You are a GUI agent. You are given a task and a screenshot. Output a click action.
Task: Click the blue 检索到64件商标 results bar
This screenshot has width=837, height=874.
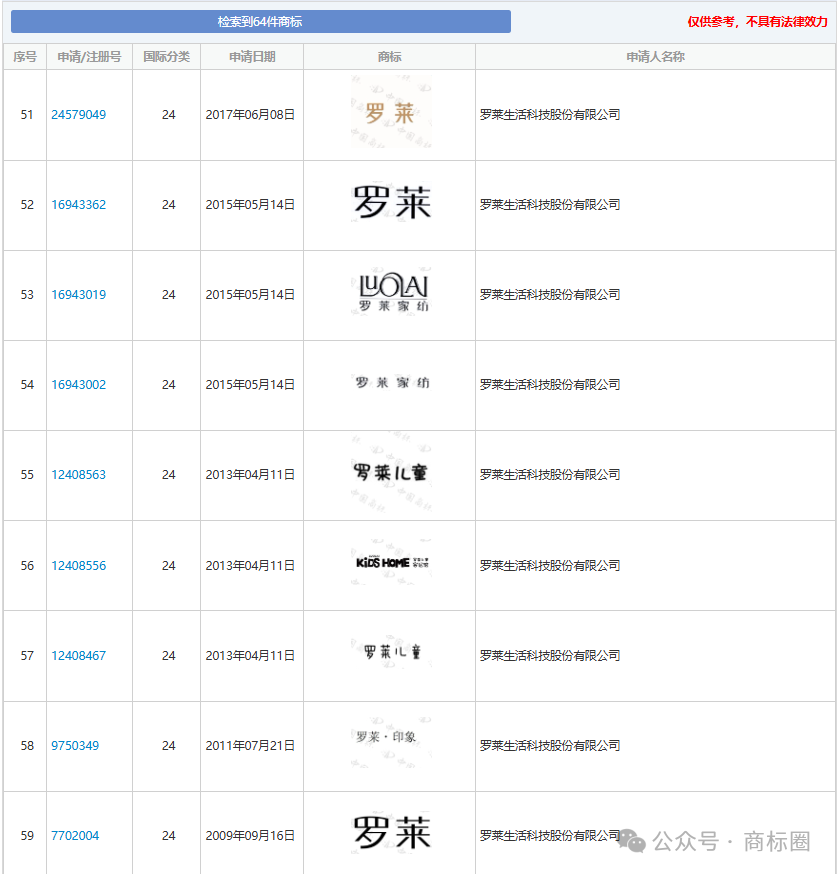click(260, 22)
